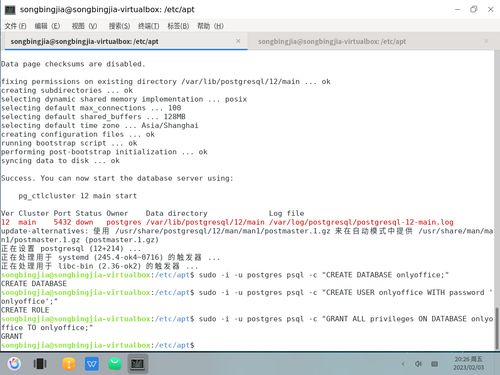
Task: Open the 帮助(H) menu
Action: pyautogui.click(x=210, y=26)
